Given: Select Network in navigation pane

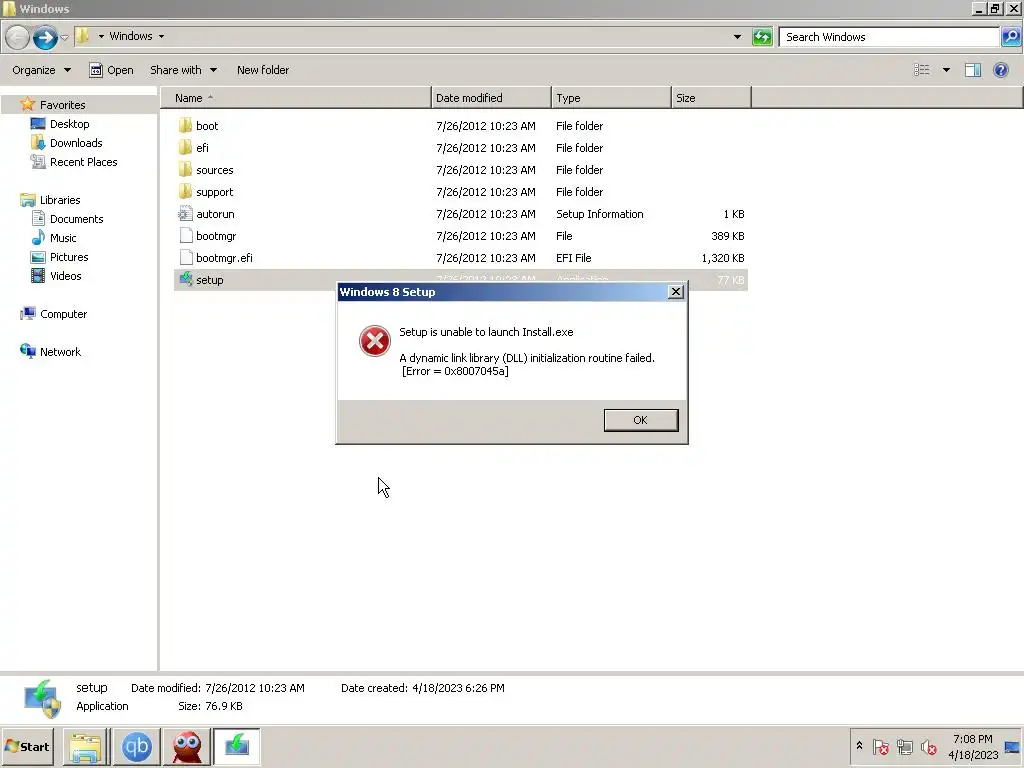Looking at the screenshot, I should tap(60, 352).
